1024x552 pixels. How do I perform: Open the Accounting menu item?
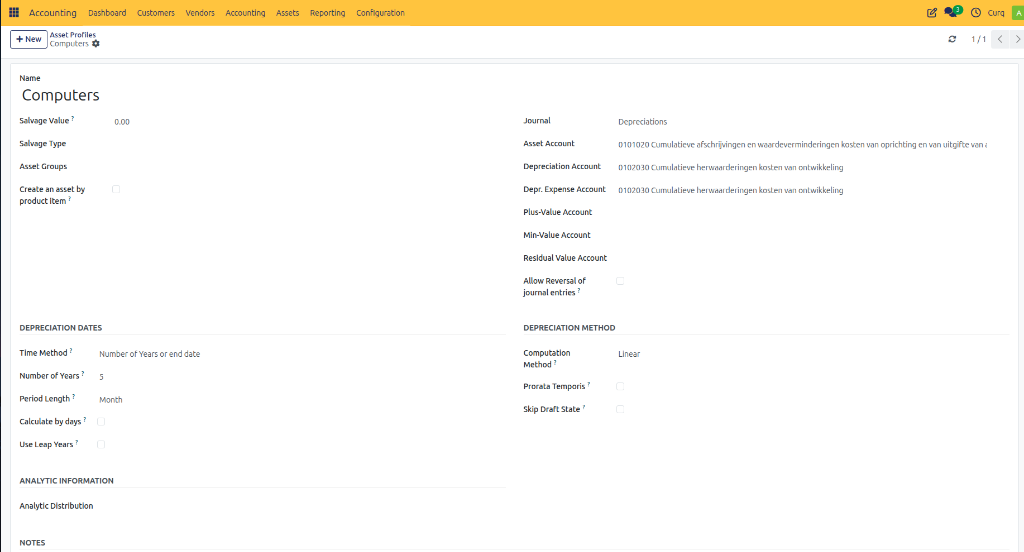pos(245,12)
